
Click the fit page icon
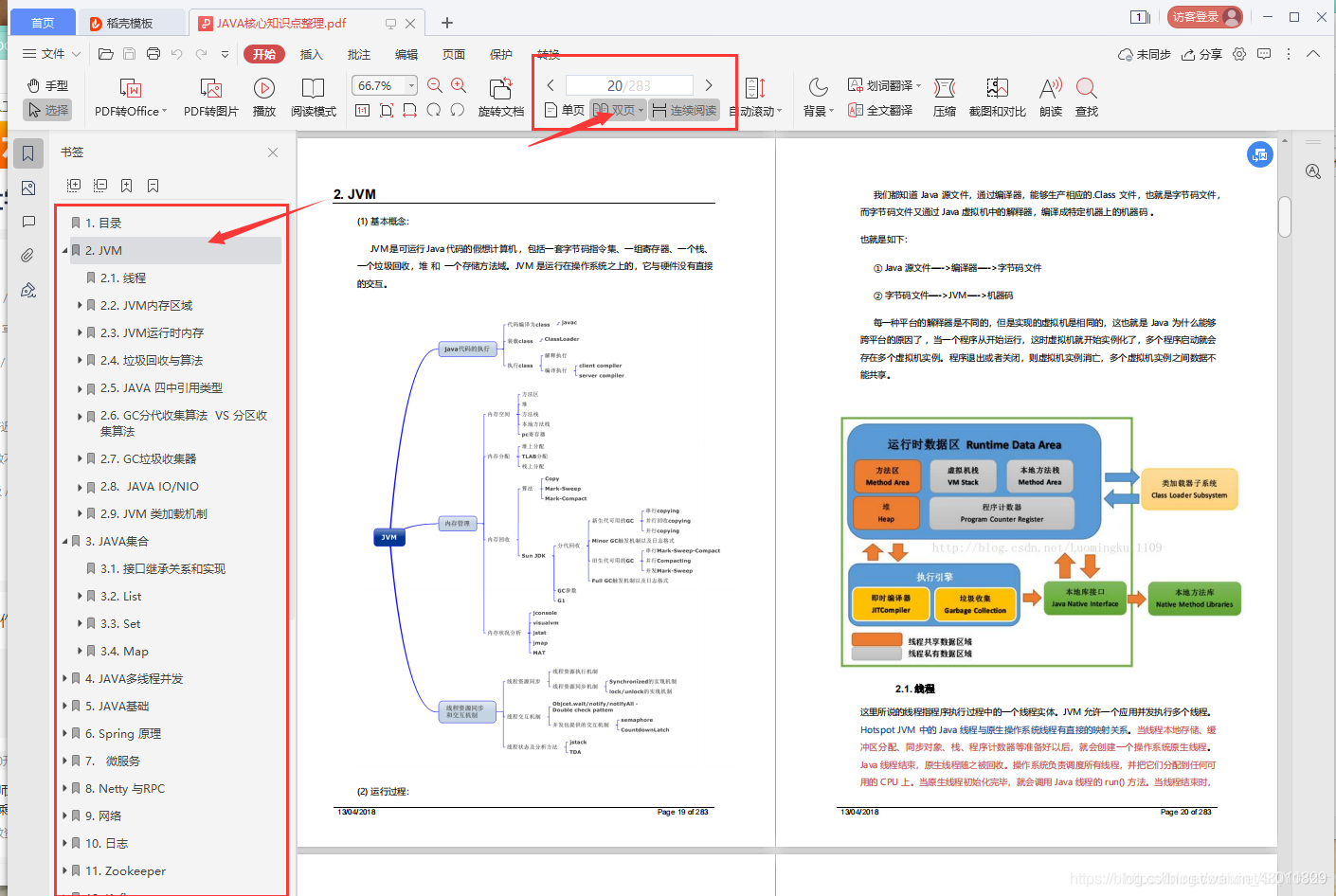[387, 111]
